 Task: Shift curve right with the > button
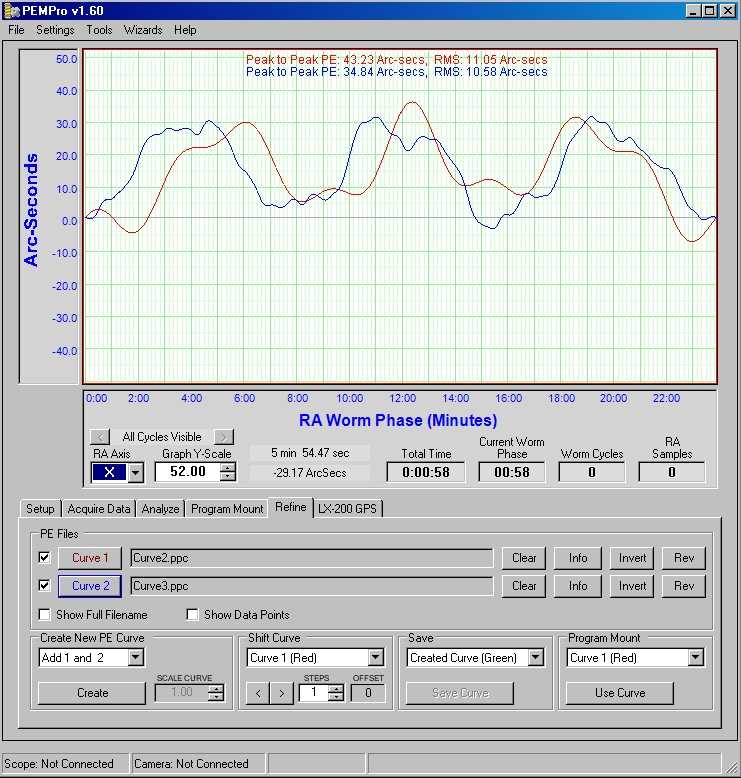pyautogui.click(x=281, y=693)
